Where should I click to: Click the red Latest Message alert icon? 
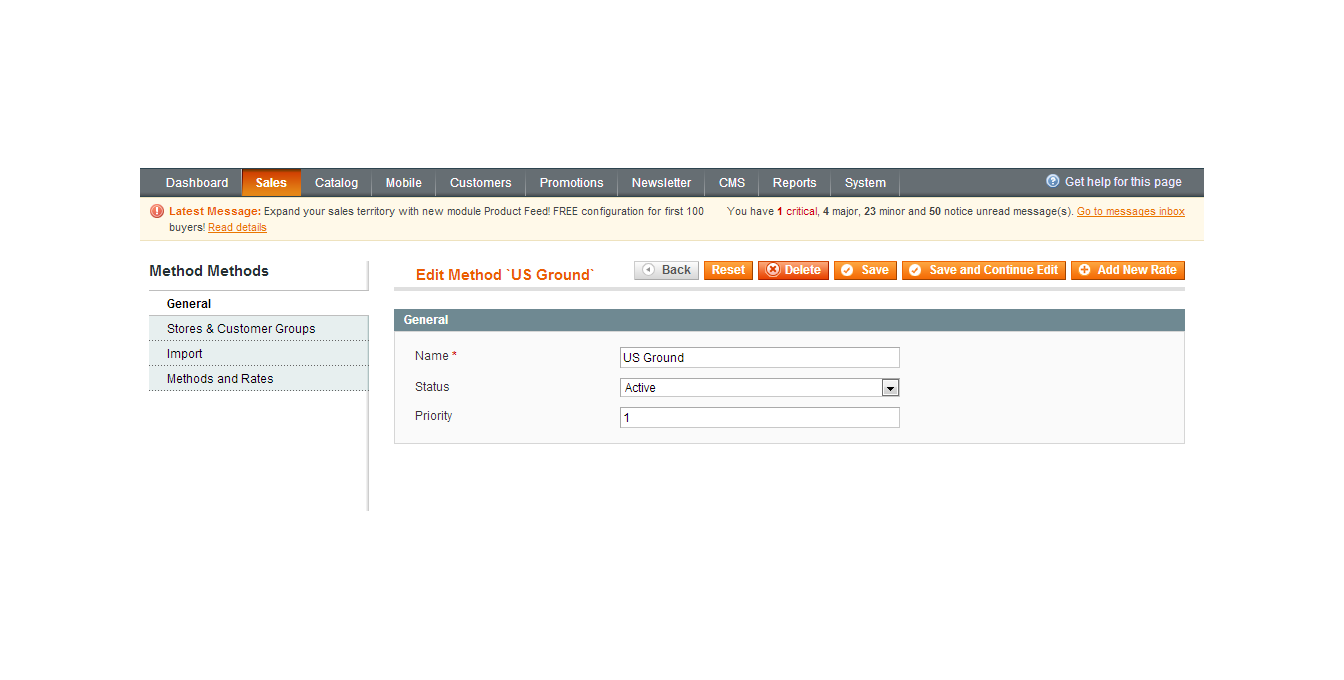tap(157, 211)
